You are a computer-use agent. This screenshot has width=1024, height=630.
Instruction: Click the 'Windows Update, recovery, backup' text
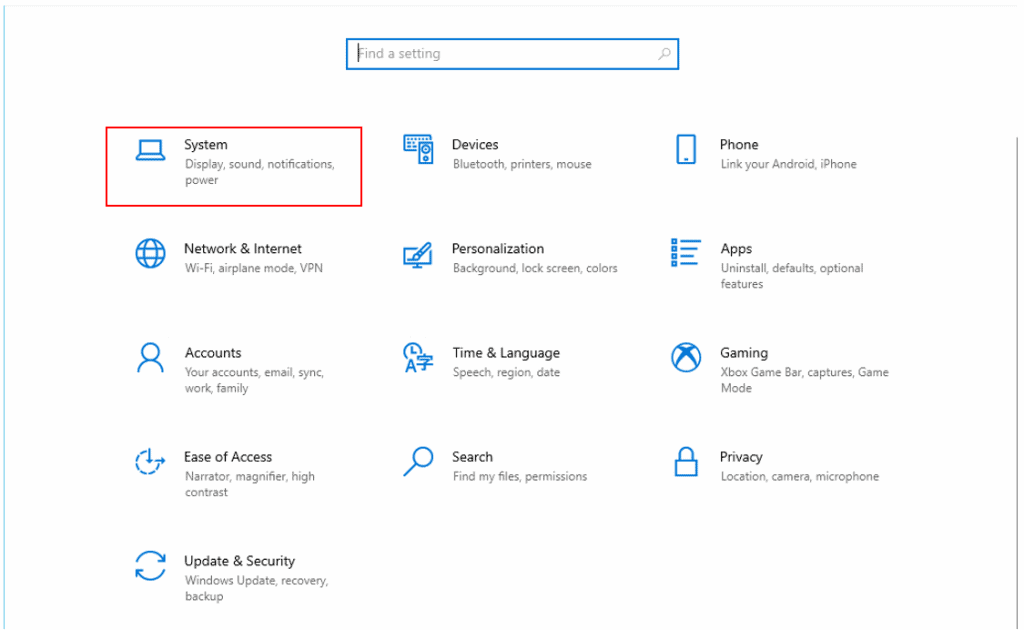pyautogui.click(x=256, y=588)
